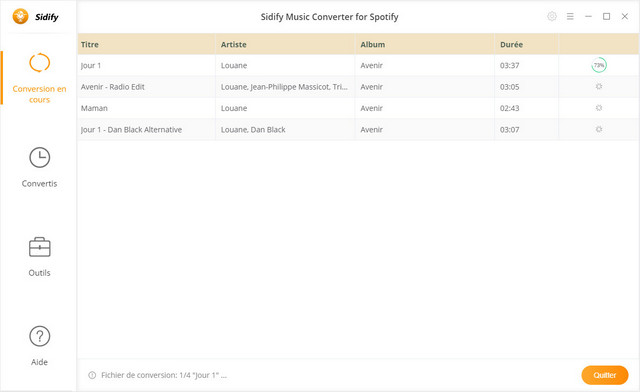Screen dimensions: 640x392
Task: Click pending status icon for Avenir - Radio Edit
Action: 599,87
